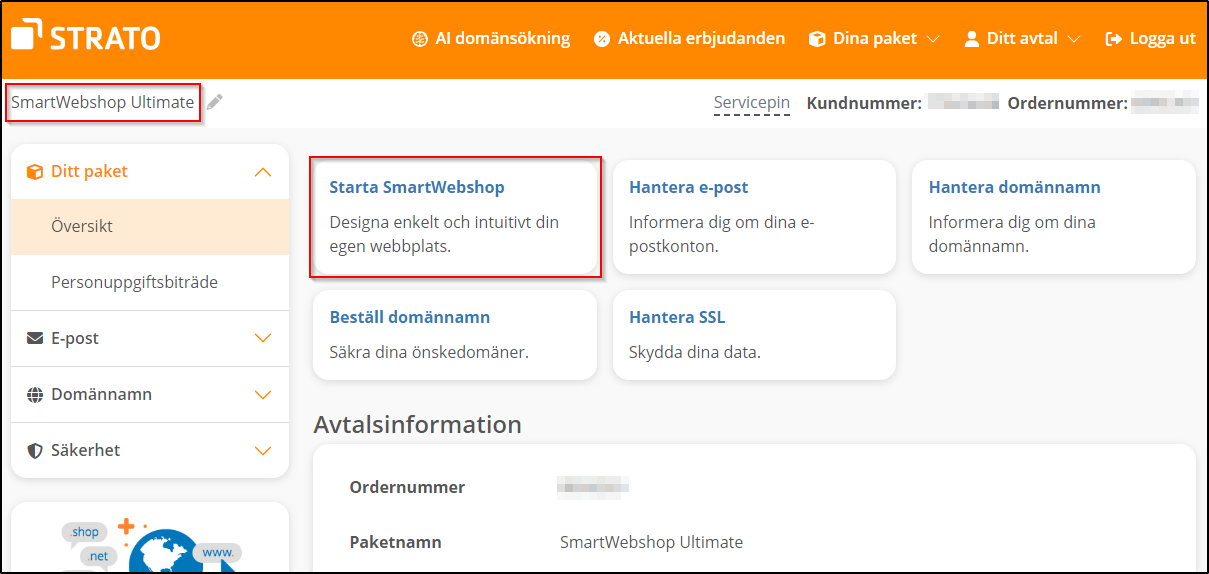The height and width of the screenshot is (574, 1209).
Task: Click the Paketnamn value SmartWebshop Ultimate
Action: tap(651, 542)
